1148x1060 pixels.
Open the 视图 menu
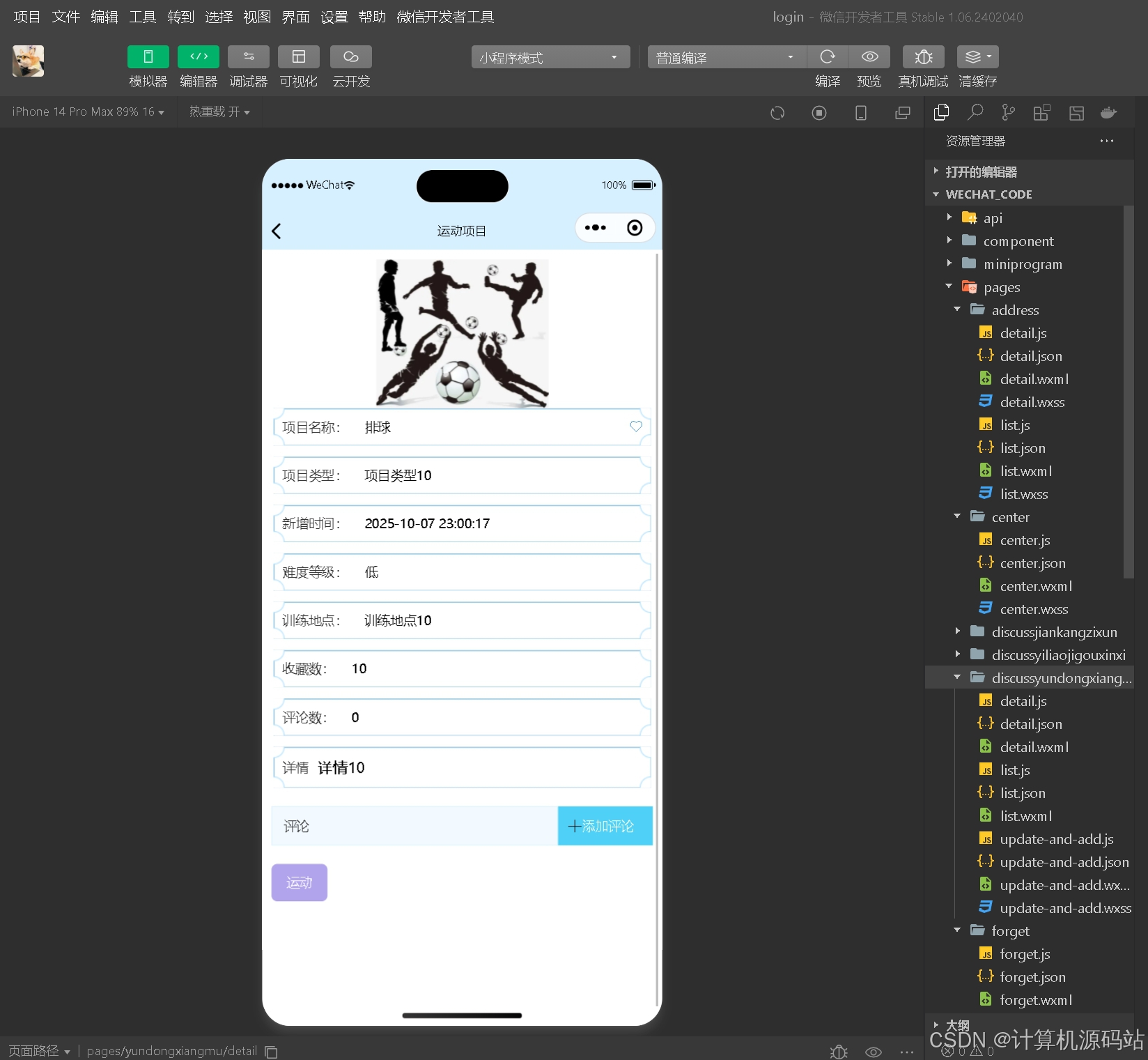pyautogui.click(x=257, y=17)
